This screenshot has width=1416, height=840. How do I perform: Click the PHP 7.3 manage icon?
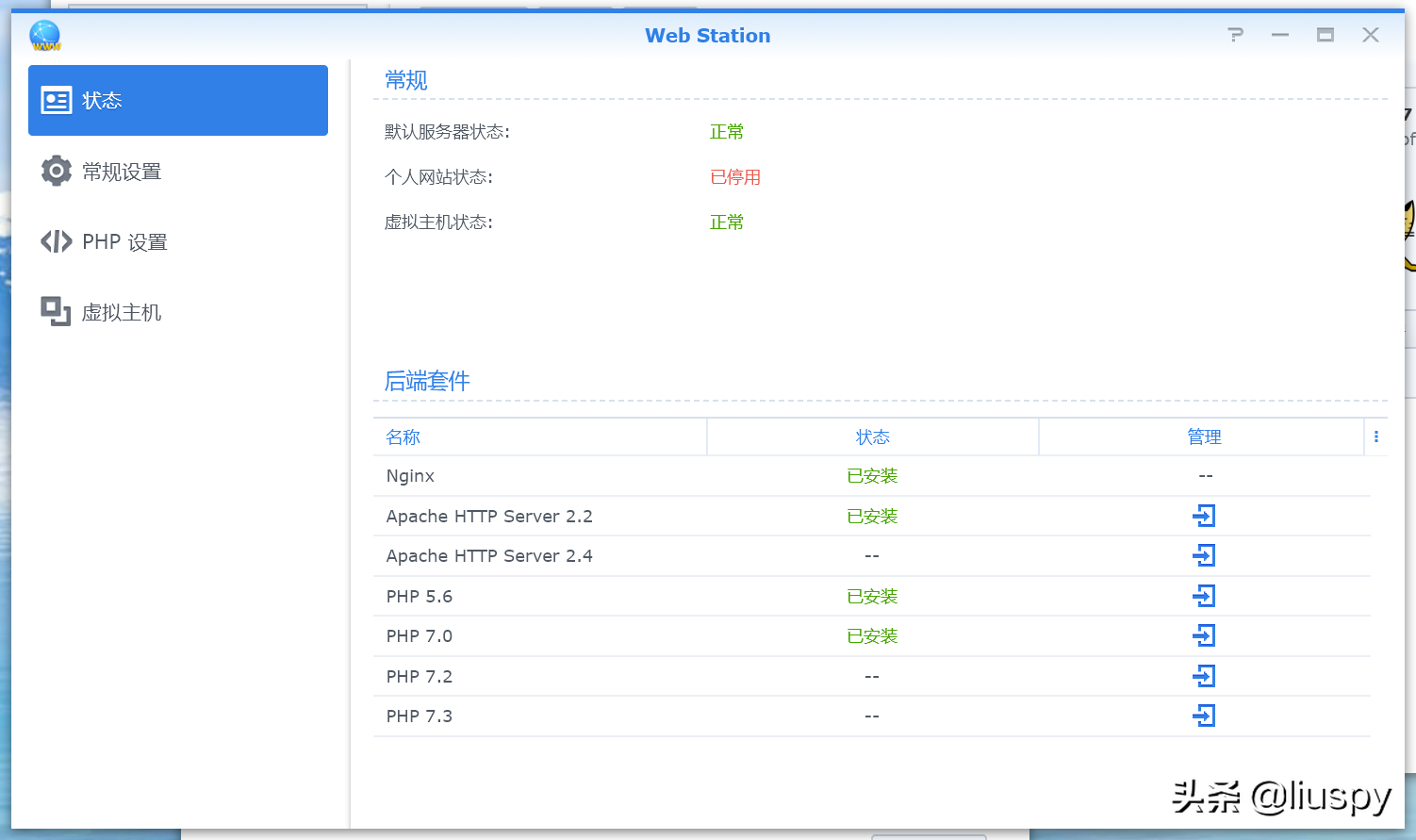coord(1204,716)
